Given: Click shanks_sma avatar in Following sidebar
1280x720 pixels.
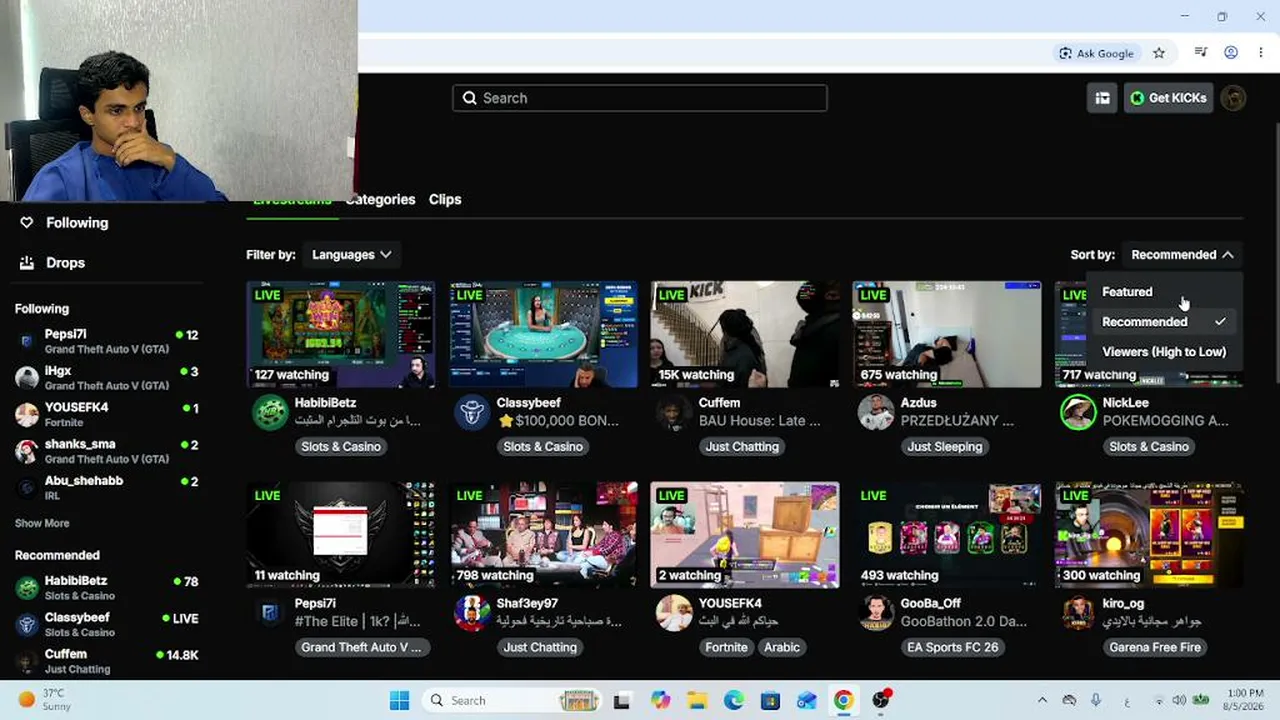Looking at the screenshot, I should tap(27, 451).
